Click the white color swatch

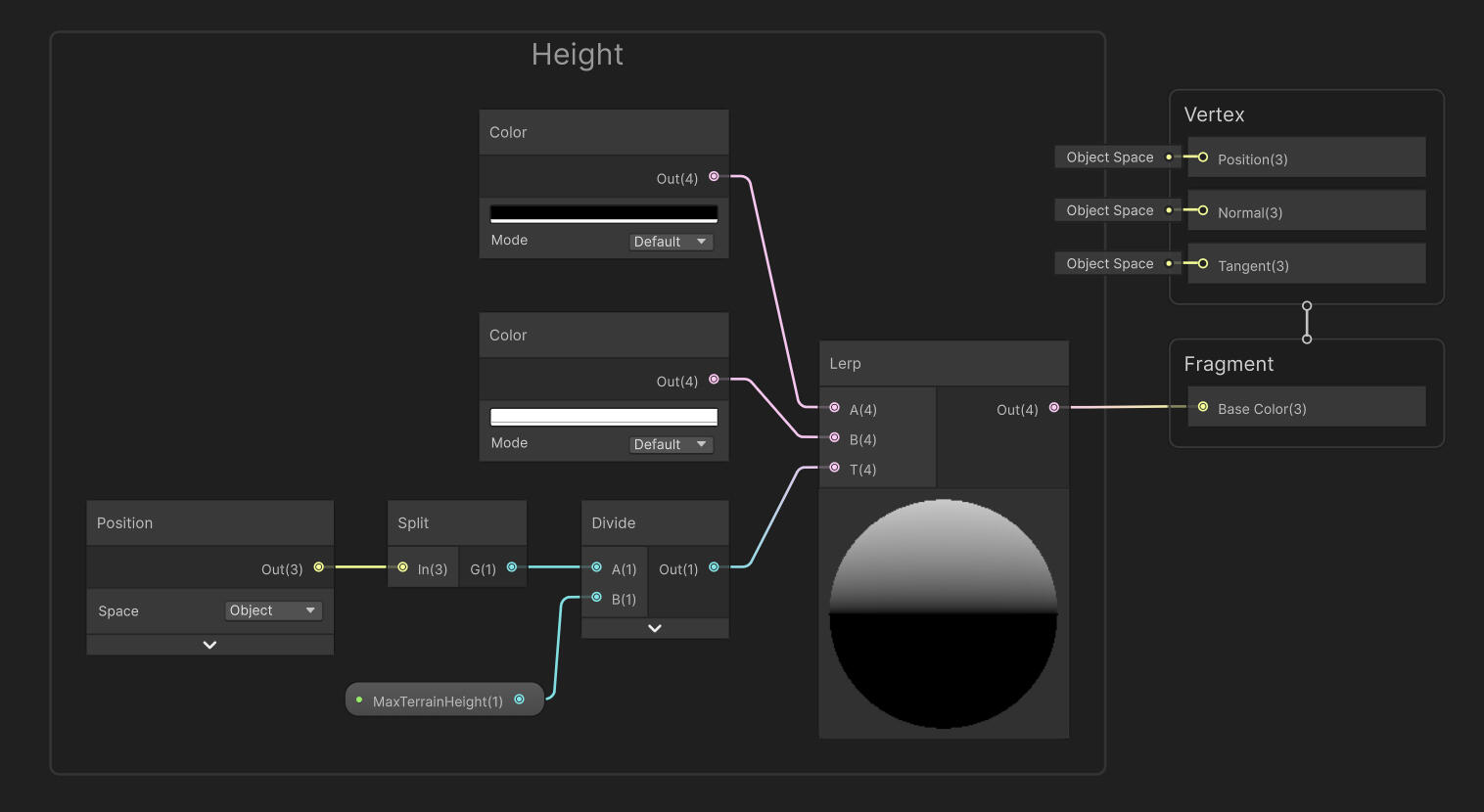coord(603,417)
